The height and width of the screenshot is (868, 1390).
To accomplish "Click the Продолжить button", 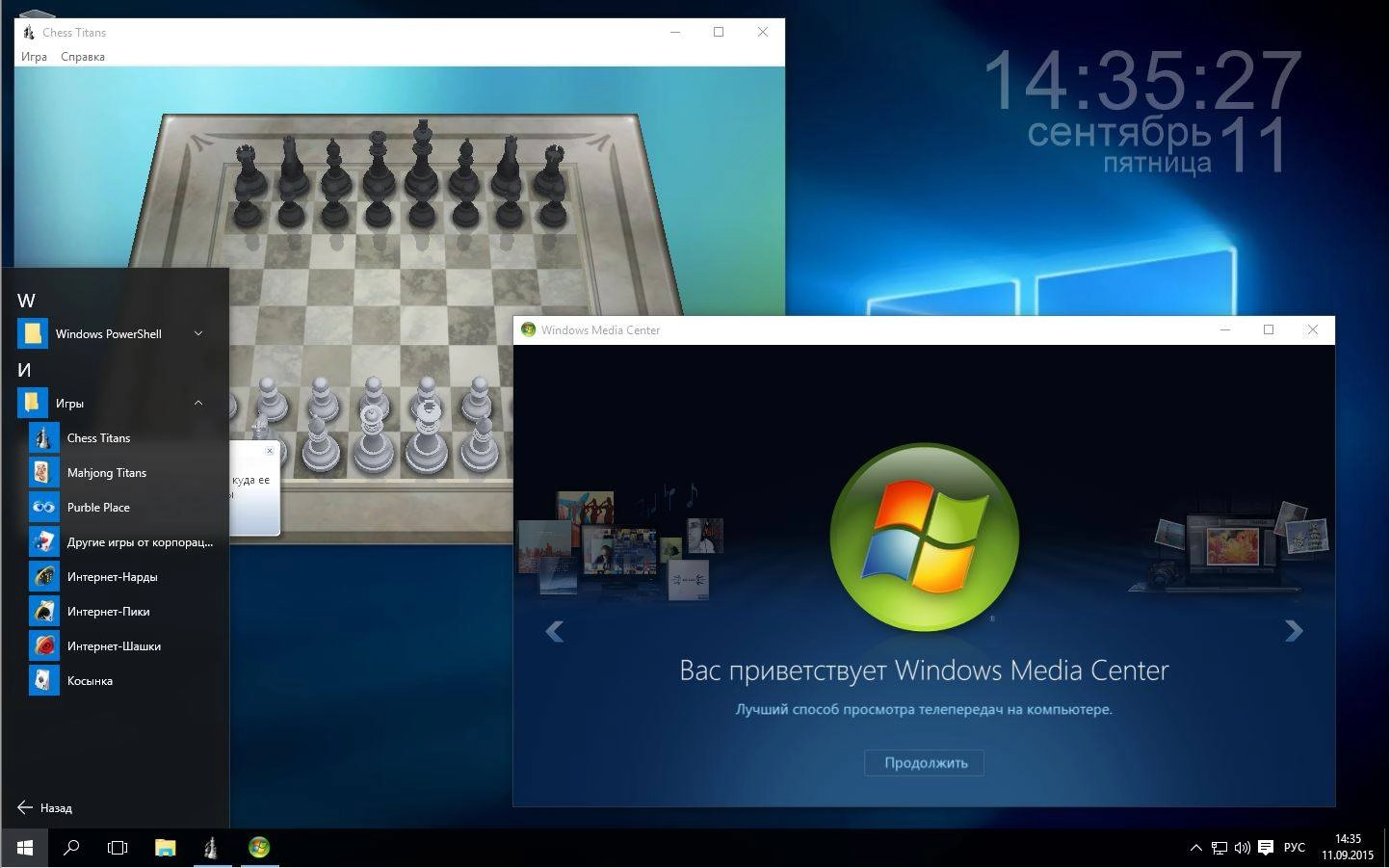I will [x=924, y=763].
